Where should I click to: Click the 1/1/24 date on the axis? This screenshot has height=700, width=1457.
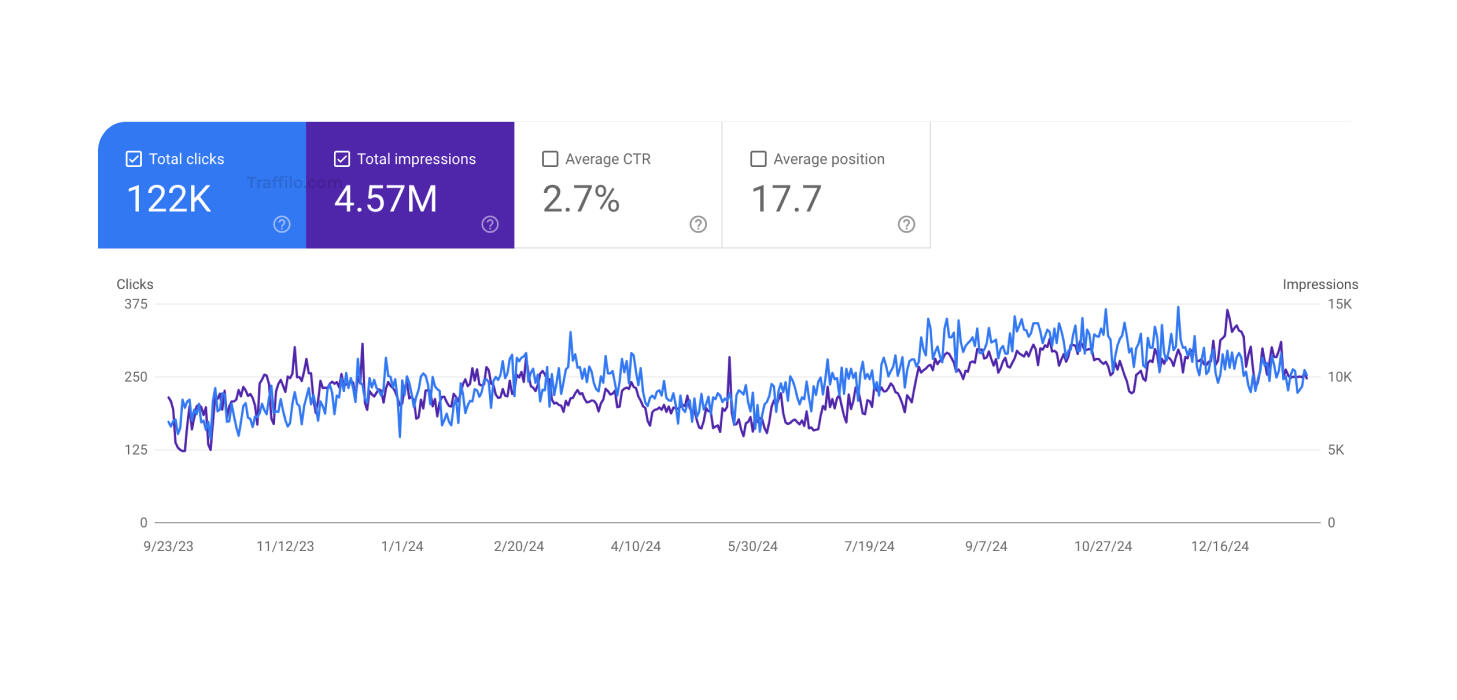pyautogui.click(x=402, y=546)
